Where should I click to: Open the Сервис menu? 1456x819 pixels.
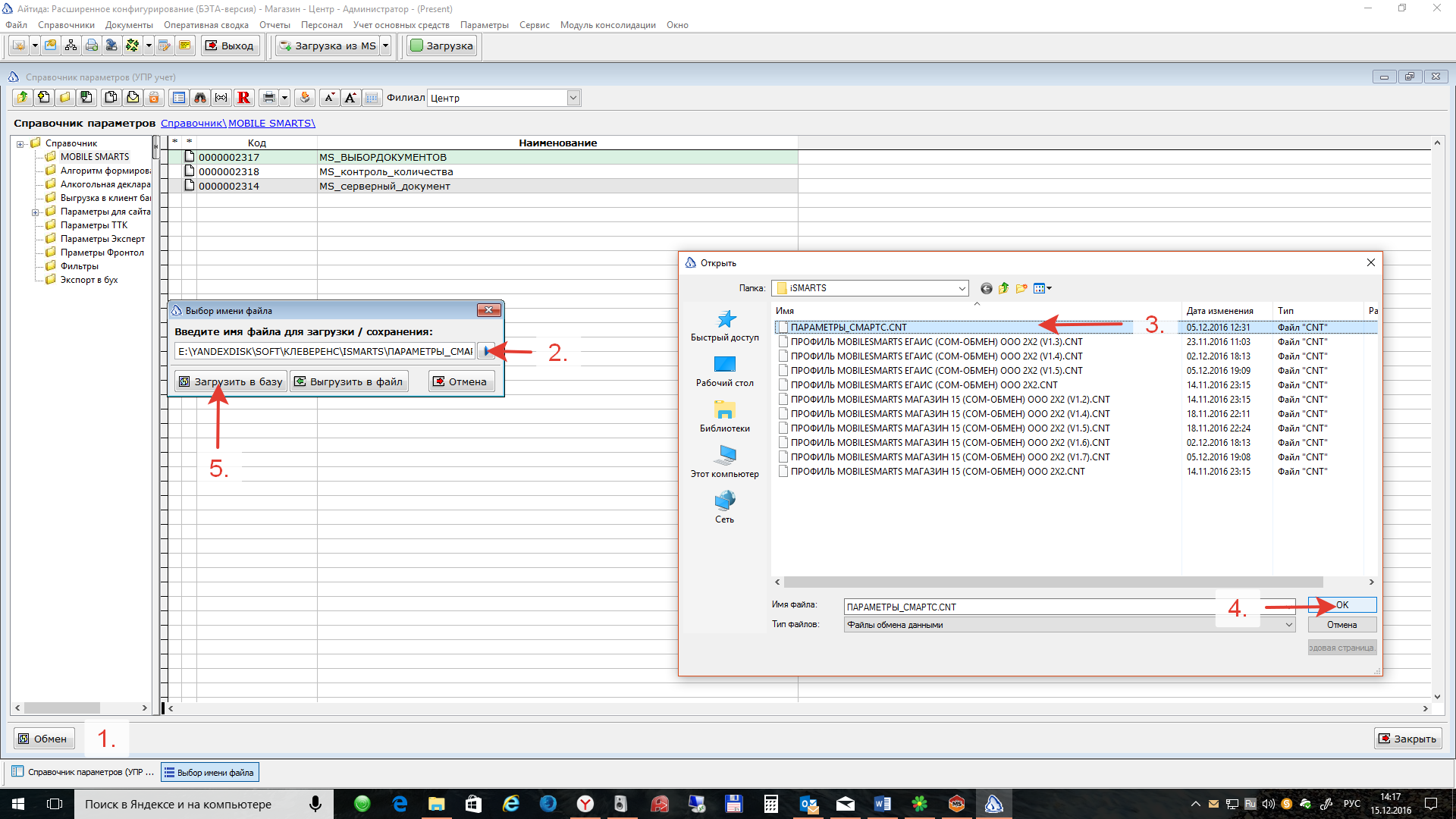(x=534, y=25)
